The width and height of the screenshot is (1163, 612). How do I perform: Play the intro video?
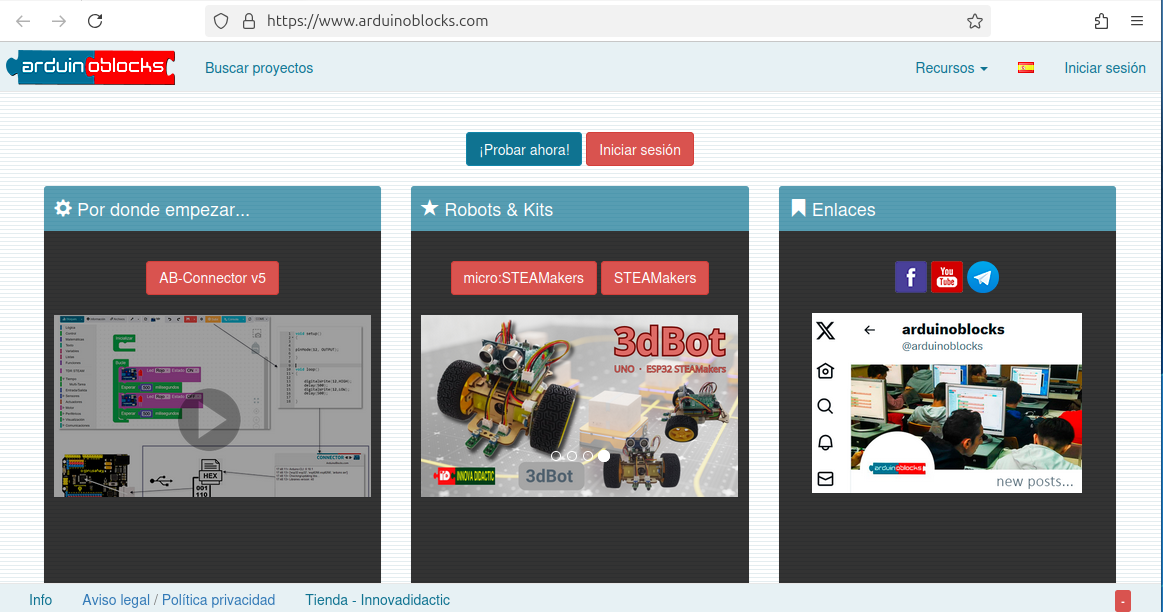[209, 419]
